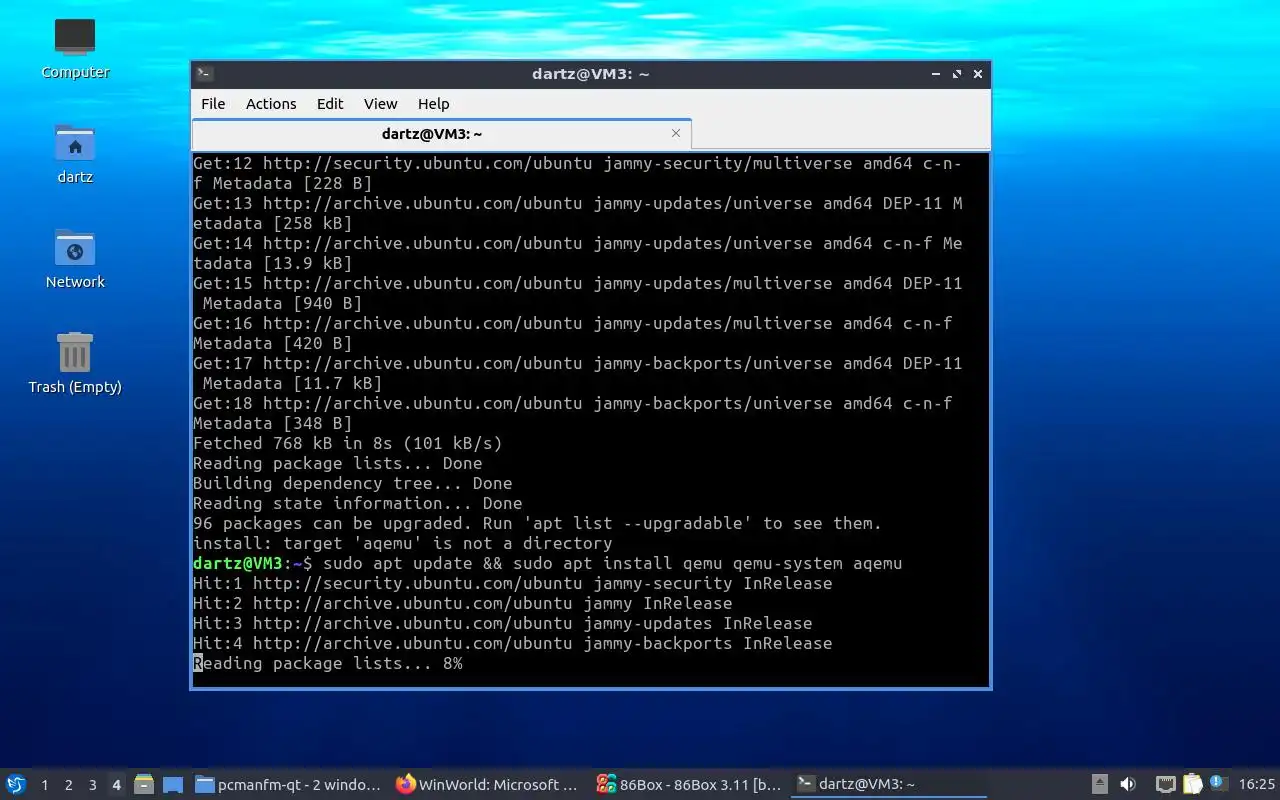
Task: Click the removable media eject tray icon
Action: click(1099, 785)
